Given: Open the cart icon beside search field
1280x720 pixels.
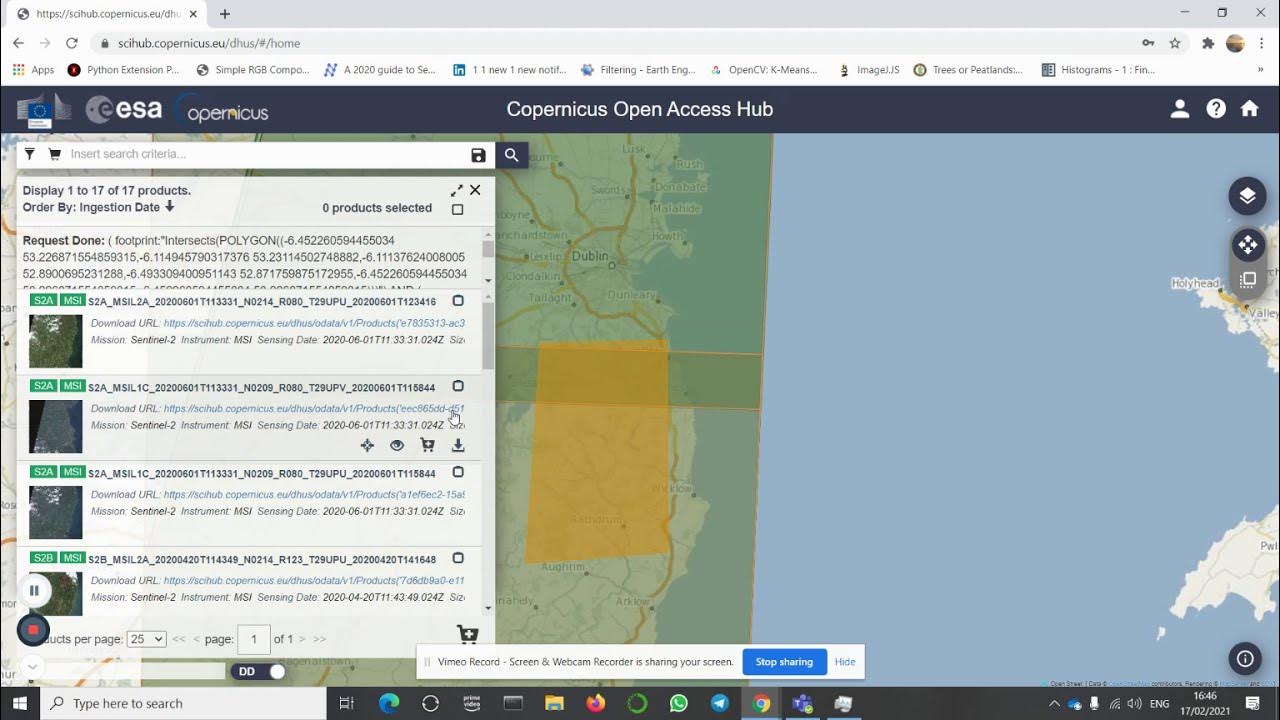Looking at the screenshot, I should (x=55, y=154).
